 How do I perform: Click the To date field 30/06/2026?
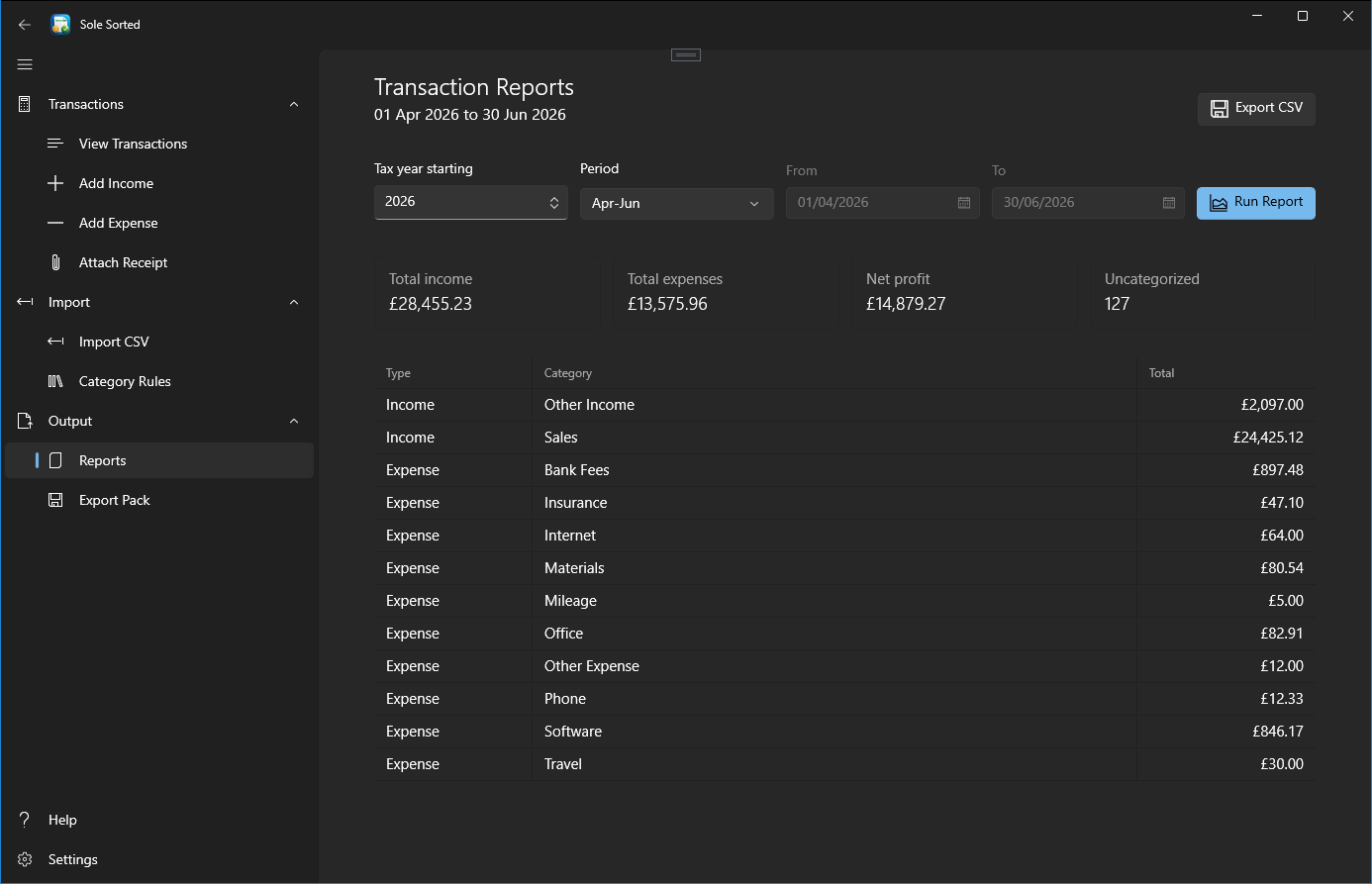pos(1088,203)
